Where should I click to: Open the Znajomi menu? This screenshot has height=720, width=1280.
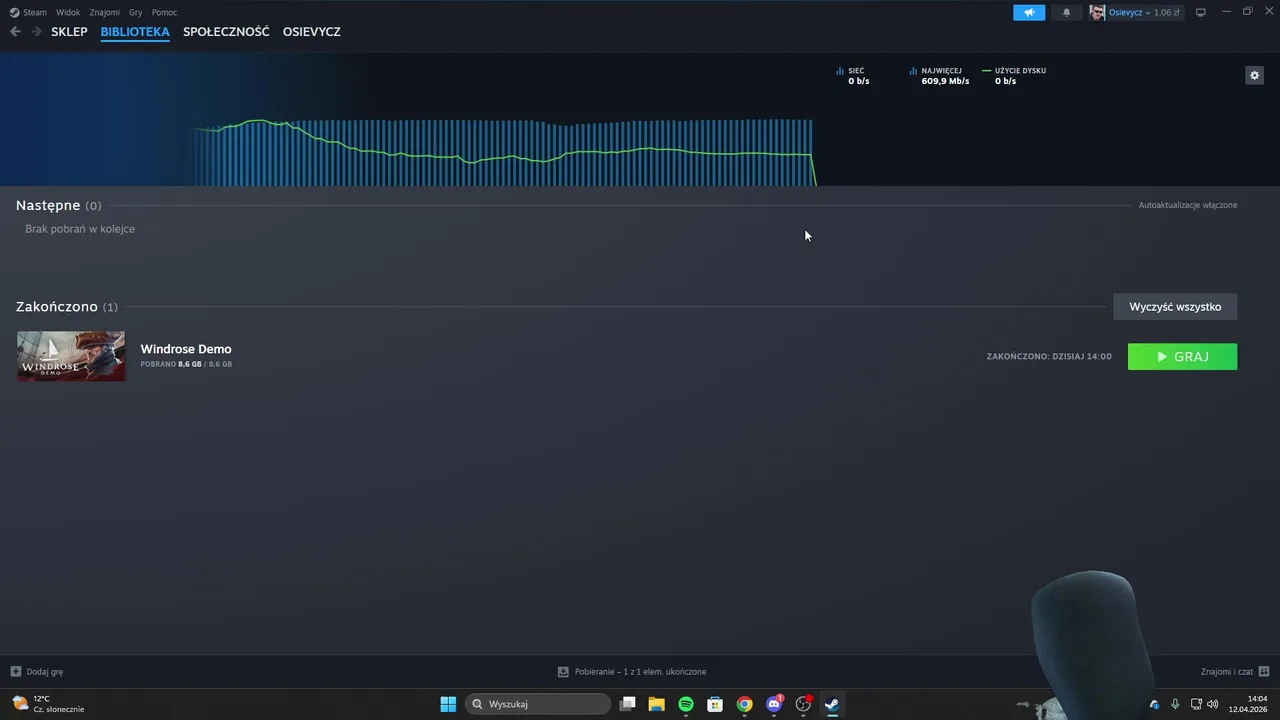coord(105,12)
